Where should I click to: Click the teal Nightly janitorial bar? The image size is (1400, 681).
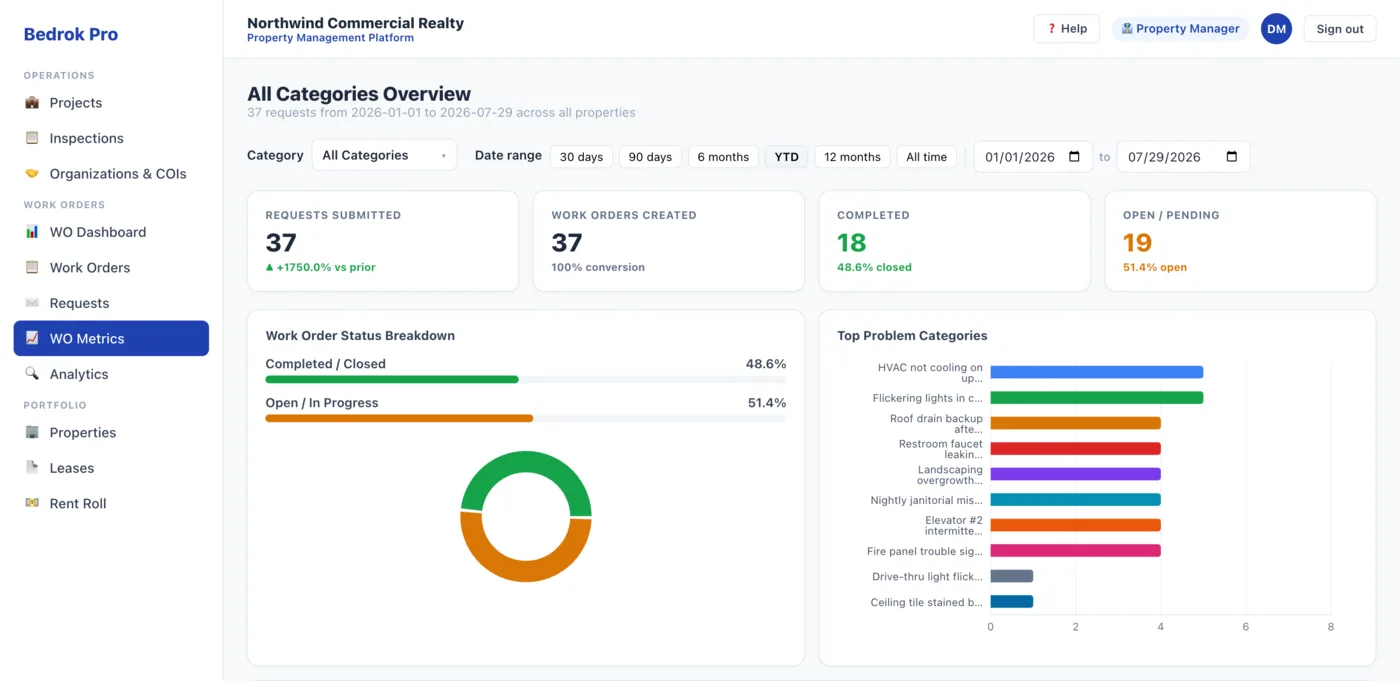point(1076,500)
